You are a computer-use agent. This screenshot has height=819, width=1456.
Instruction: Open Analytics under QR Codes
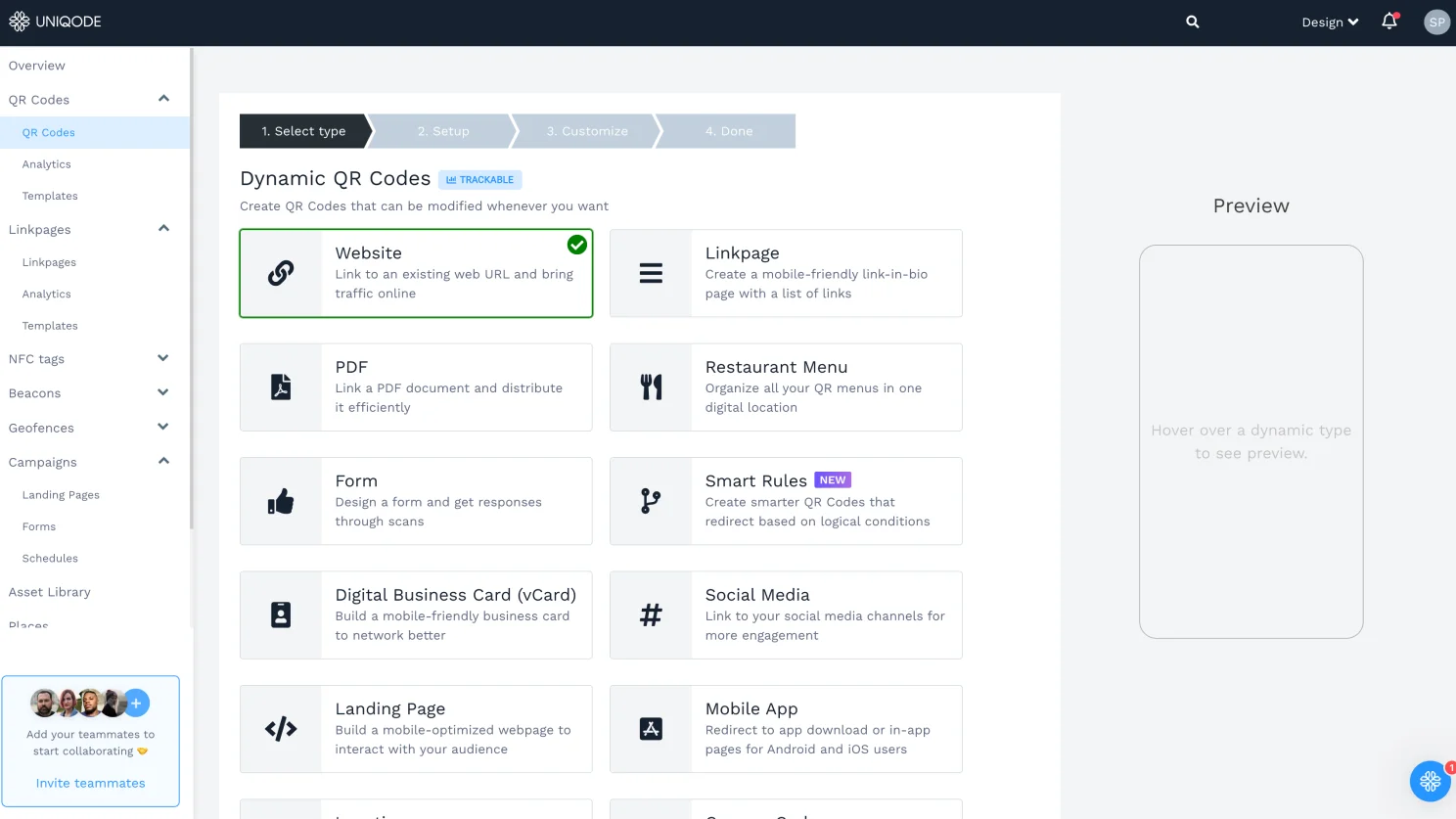47,164
